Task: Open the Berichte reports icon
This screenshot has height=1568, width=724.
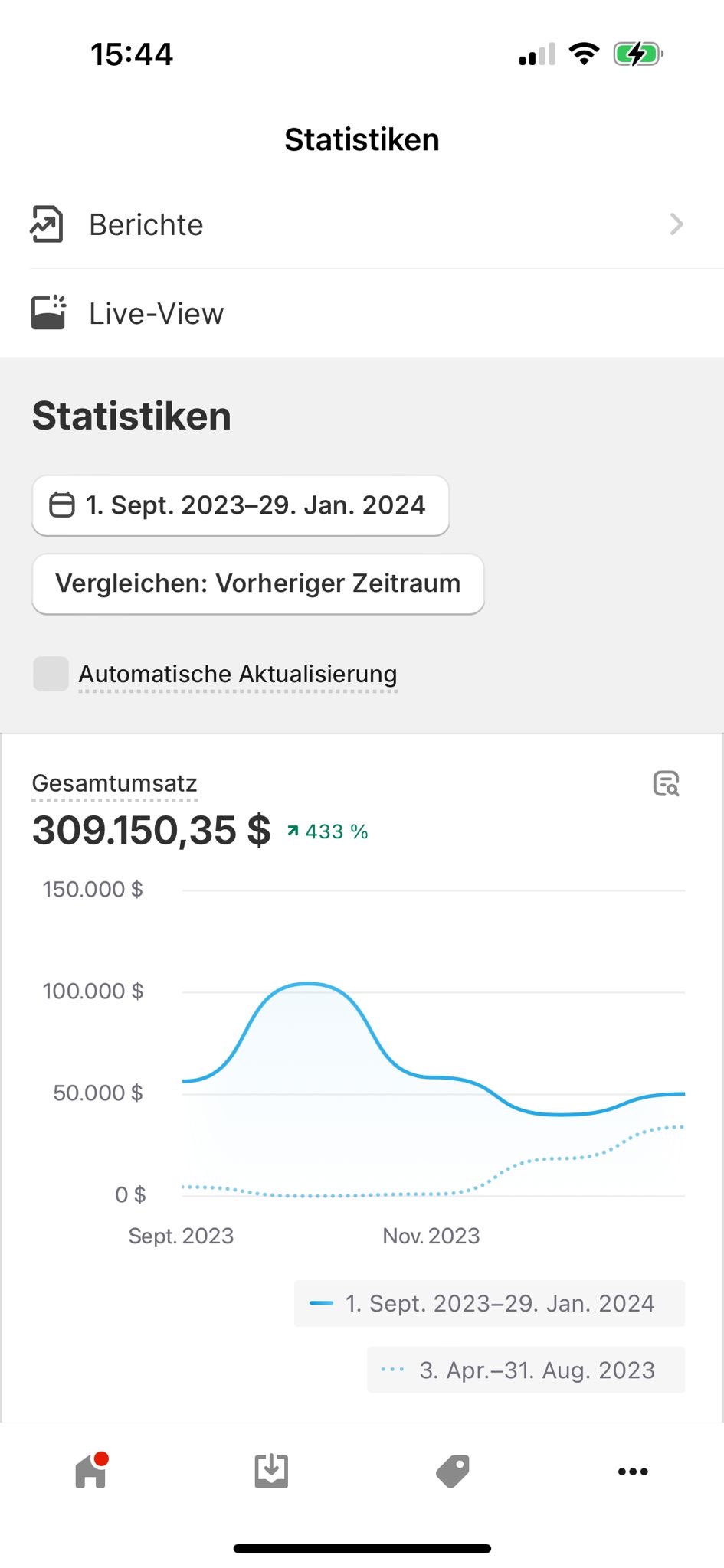Action: [47, 224]
